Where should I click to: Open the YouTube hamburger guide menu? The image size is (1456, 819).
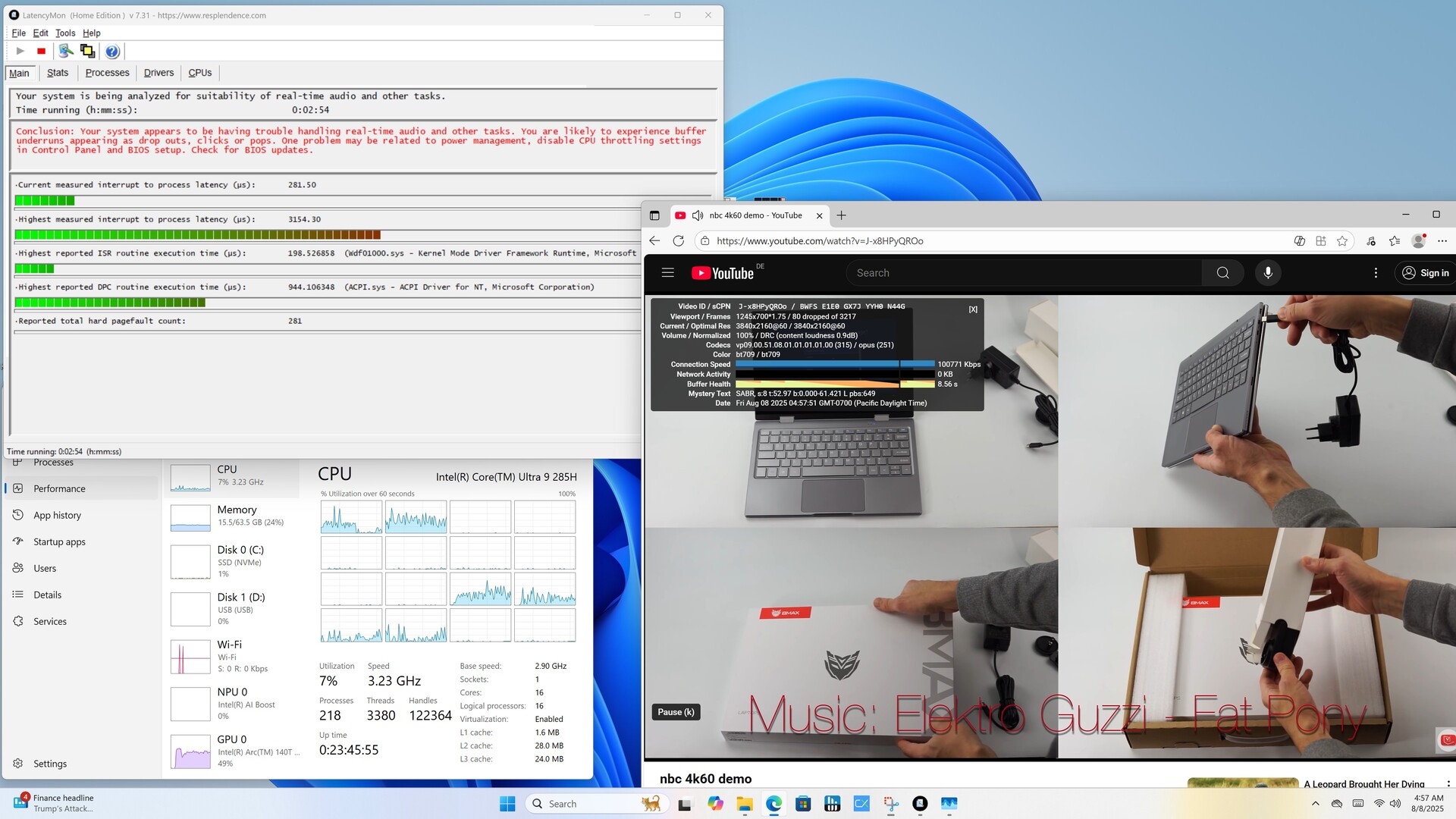[667, 272]
